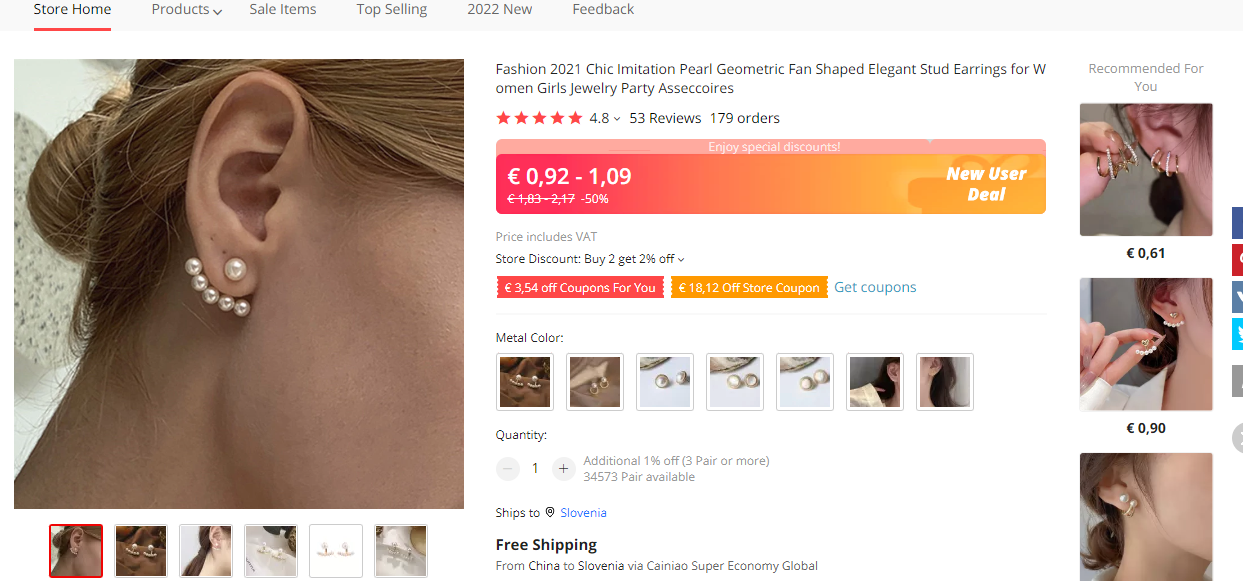Image resolution: width=1243 pixels, height=581 pixels.
Task: Increase quantity with plus button
Action: [x=564, y=468]
